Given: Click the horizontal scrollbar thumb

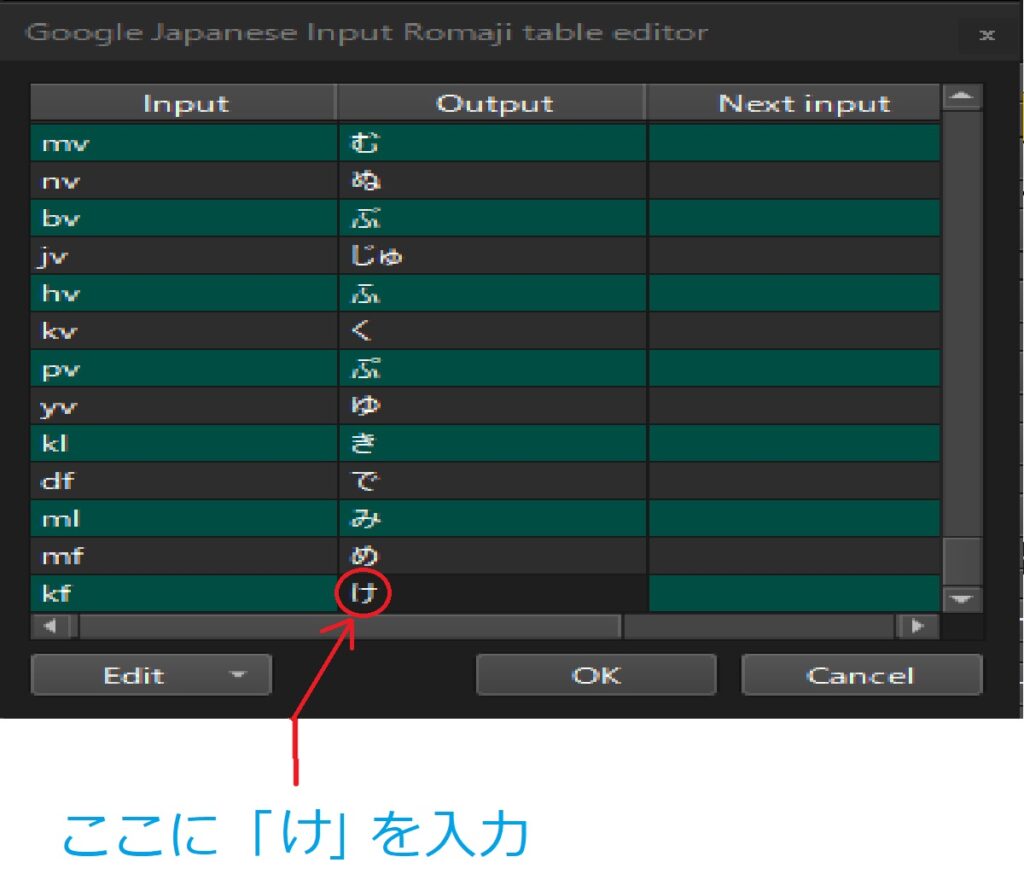Looking at the screenshot, I should tap(349, 627).
